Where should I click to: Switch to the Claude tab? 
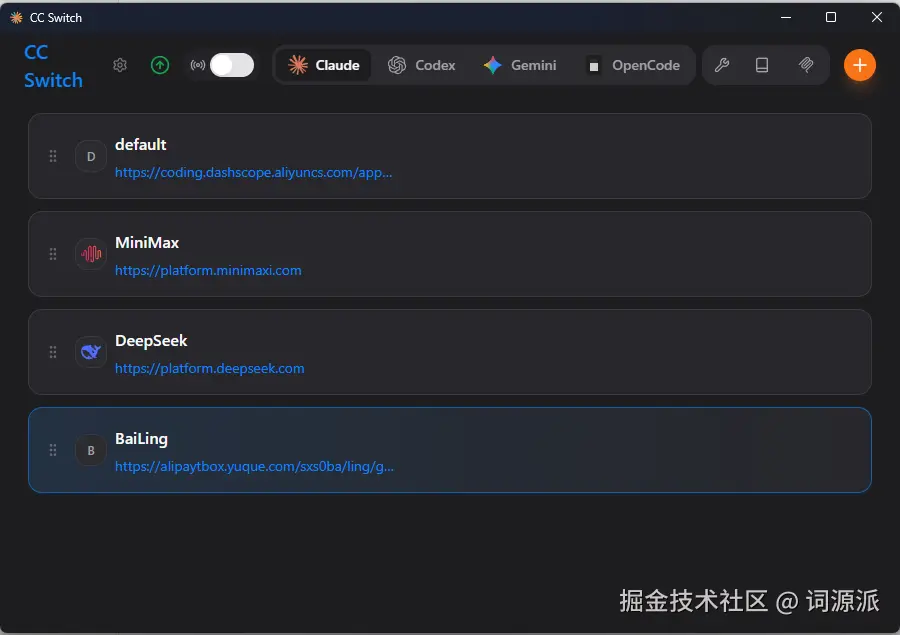click(324, 65)
